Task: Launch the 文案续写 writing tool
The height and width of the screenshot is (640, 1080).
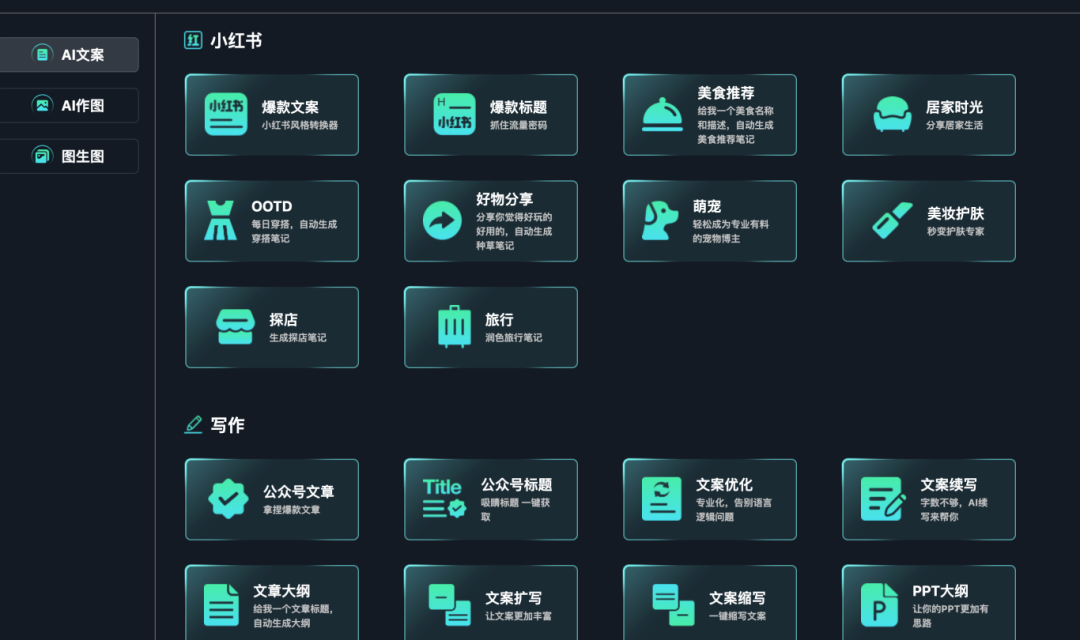Action: click(x=928, y=499)
